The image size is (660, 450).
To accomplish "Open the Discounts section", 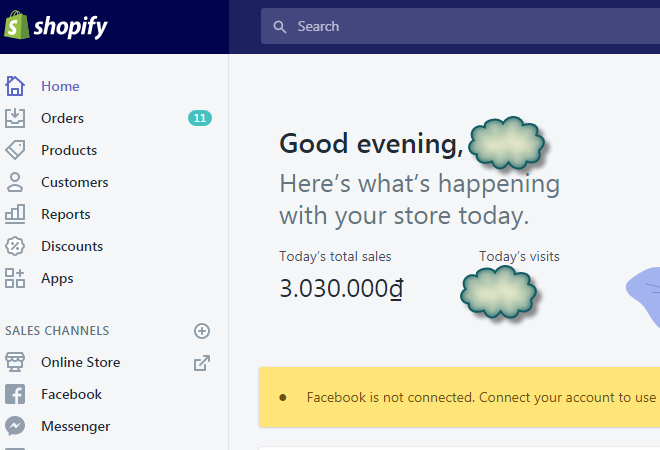I will (x=72, y=246).
